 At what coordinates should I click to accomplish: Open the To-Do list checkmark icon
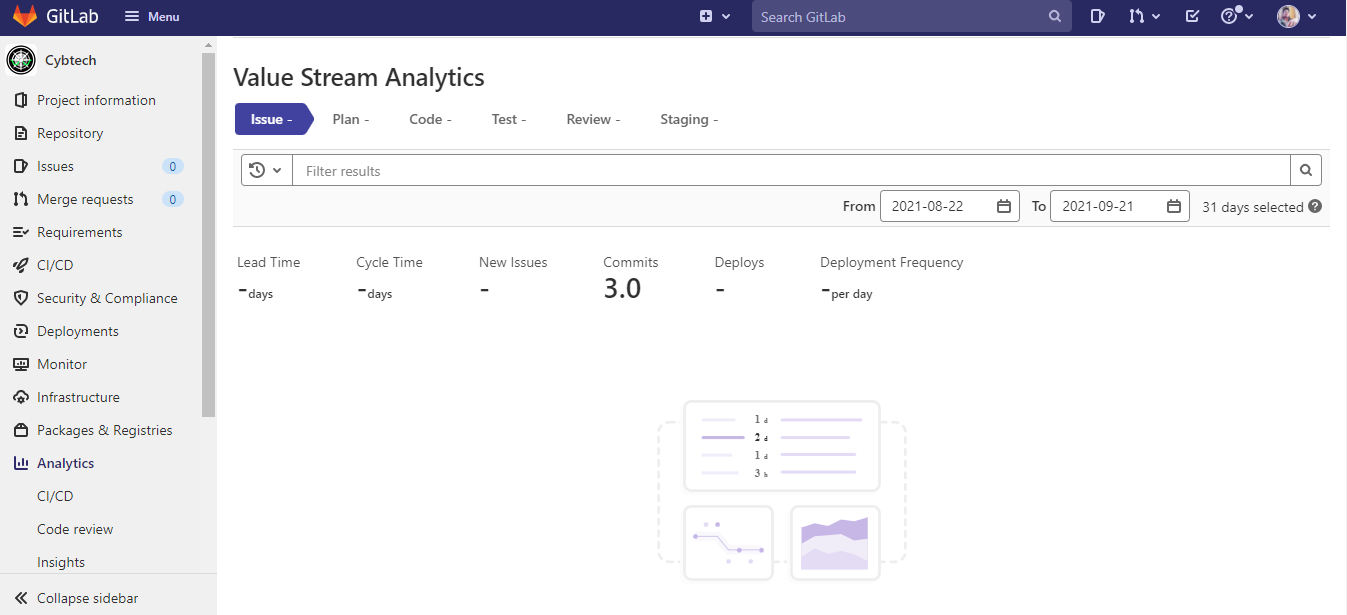click(1192, 17)
